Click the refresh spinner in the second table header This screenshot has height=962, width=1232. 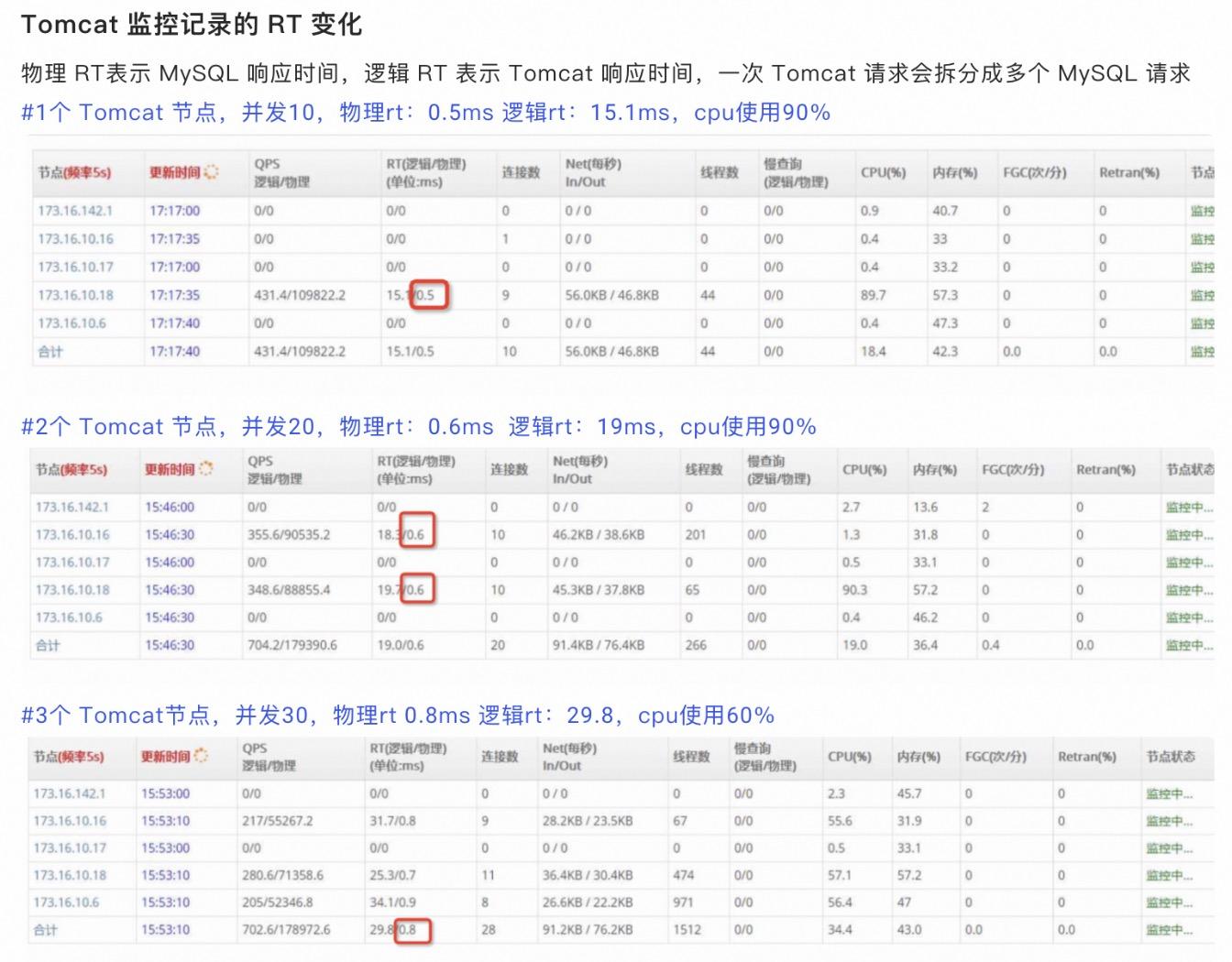[206, 466]
